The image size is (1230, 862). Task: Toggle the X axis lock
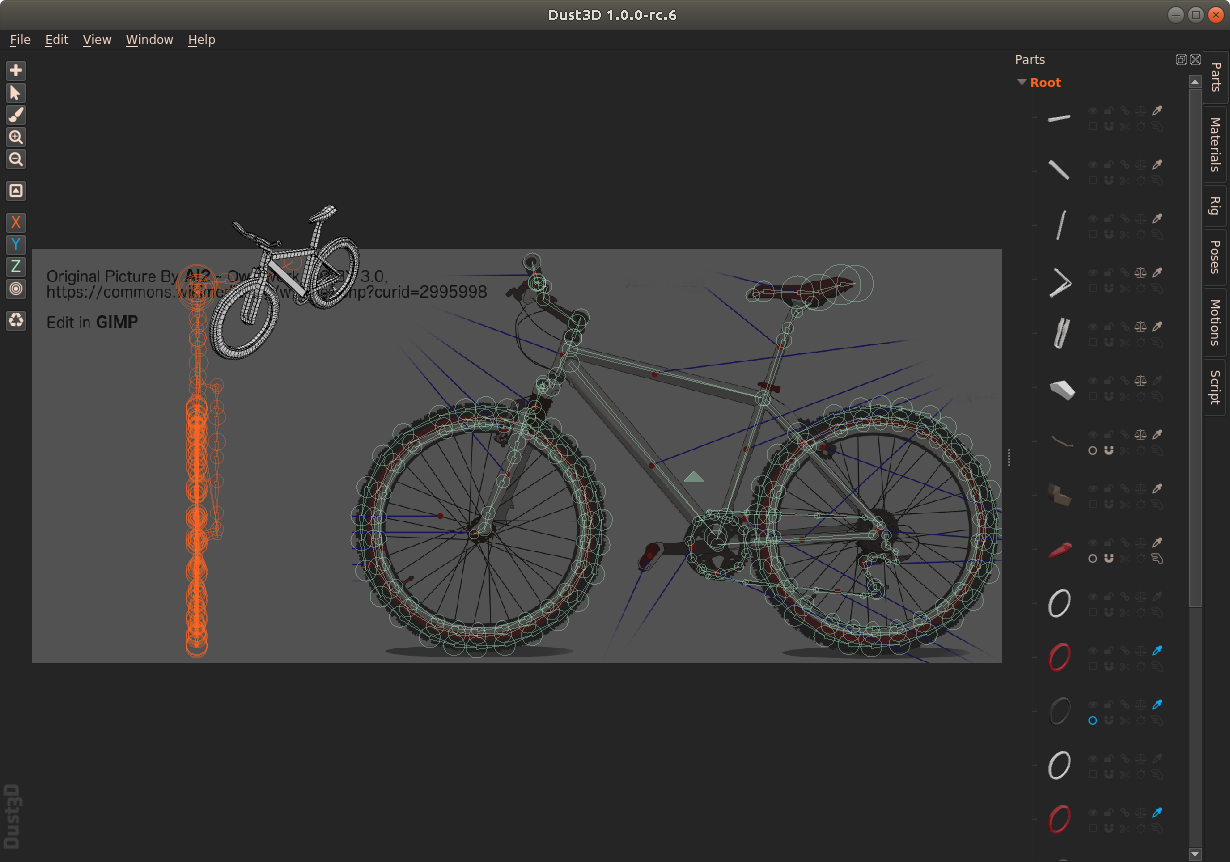(16, 222)
